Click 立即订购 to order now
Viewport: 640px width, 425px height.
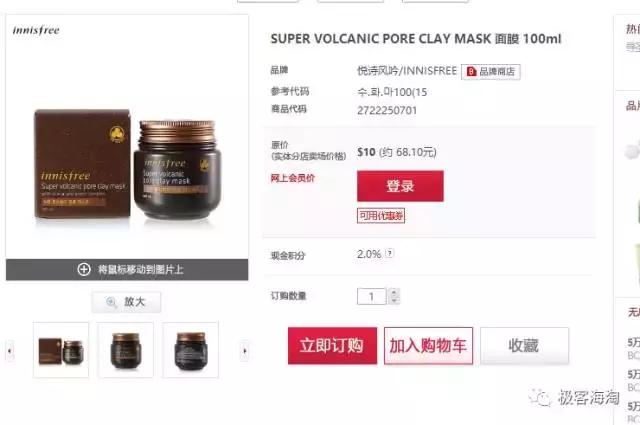tap(332, 345)
